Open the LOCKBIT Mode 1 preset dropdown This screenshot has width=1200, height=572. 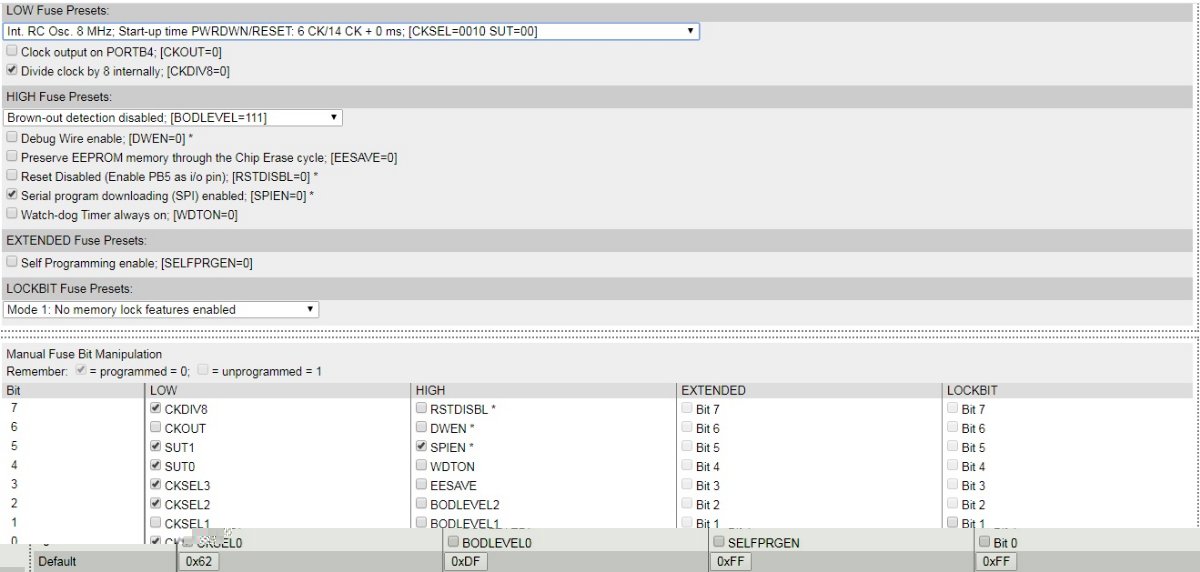pyautogui.click(x=161, y=310)
